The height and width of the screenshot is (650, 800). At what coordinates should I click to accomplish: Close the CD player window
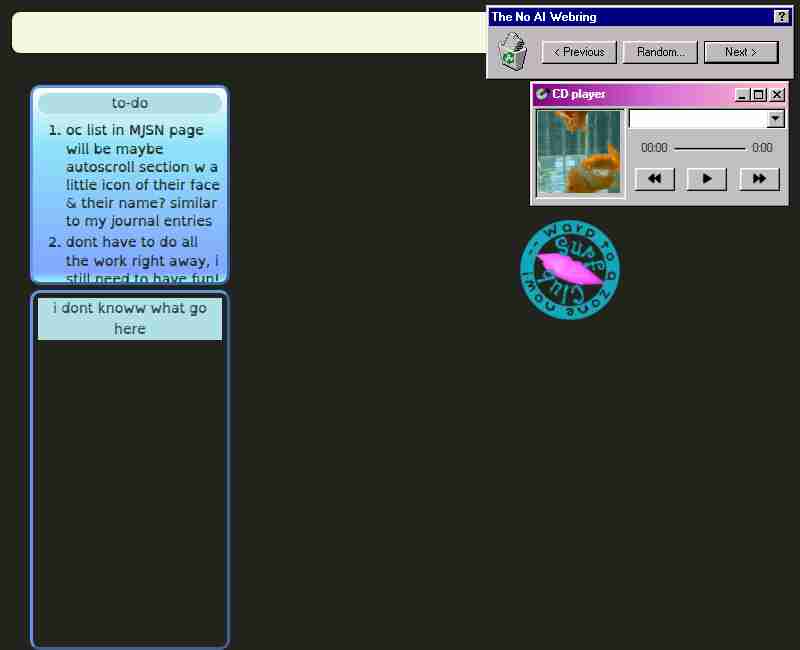[x=777, y=95]
